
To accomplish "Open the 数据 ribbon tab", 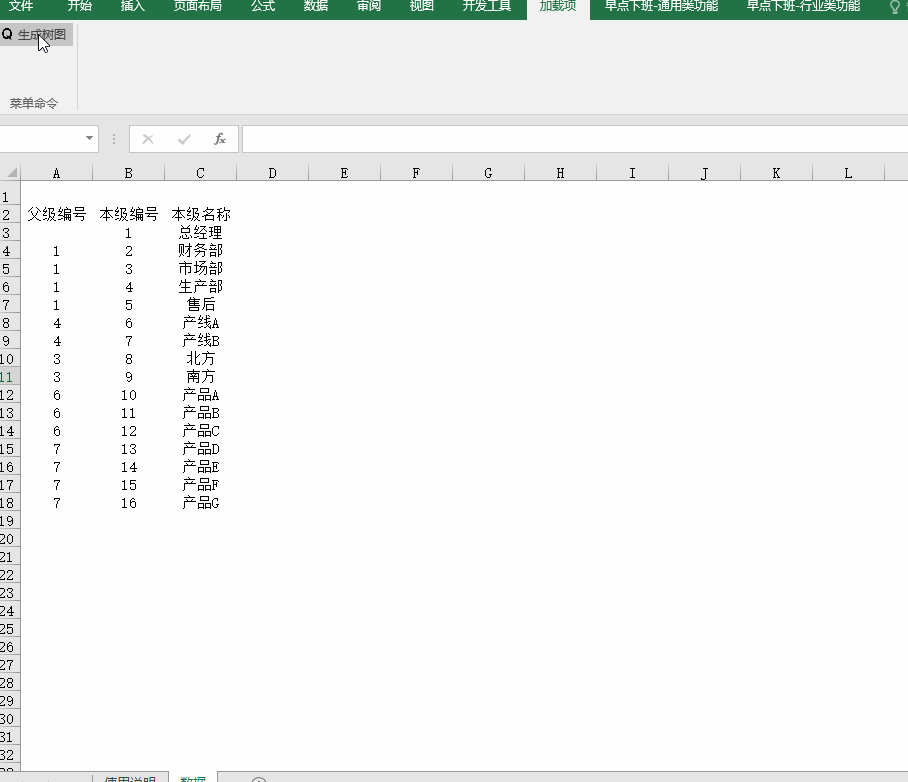I will pos(316,6).
